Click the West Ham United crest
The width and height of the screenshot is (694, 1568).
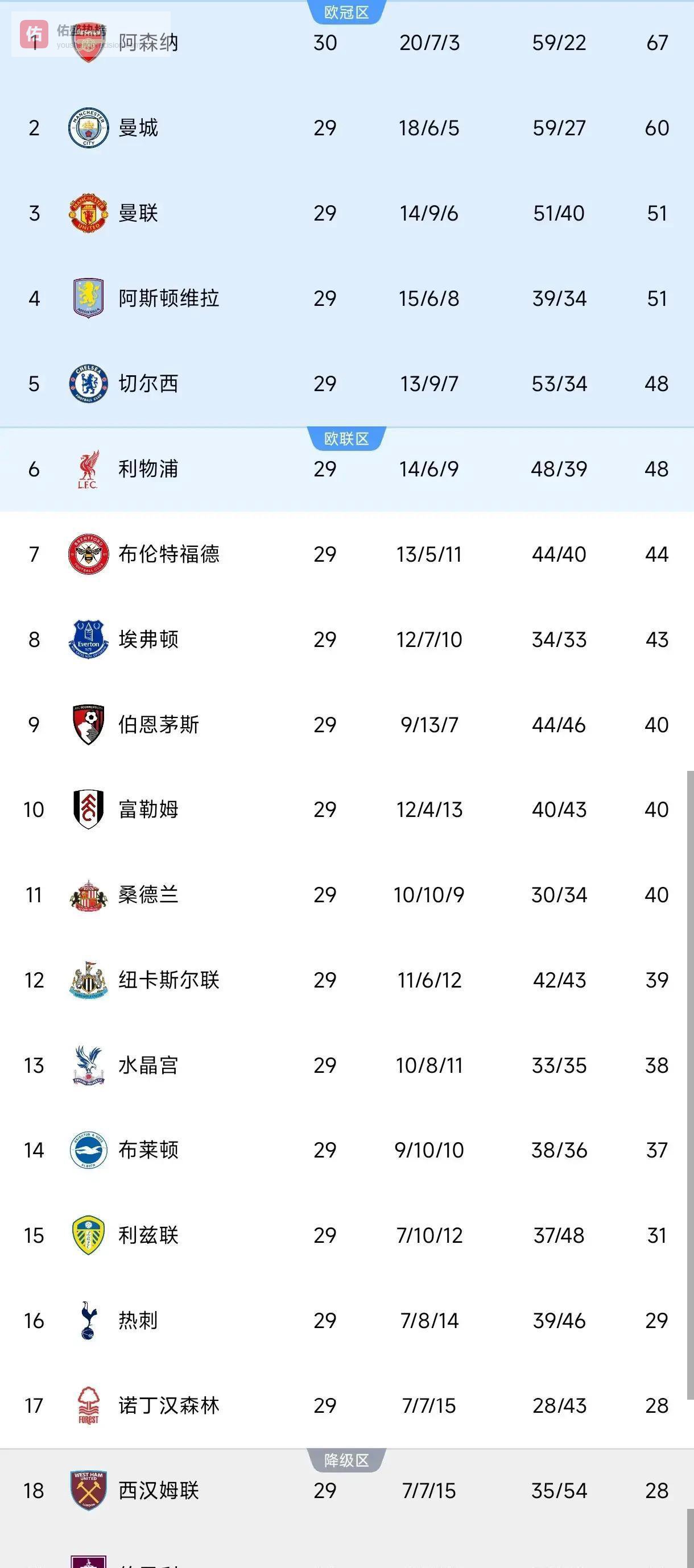point(88,1491)
